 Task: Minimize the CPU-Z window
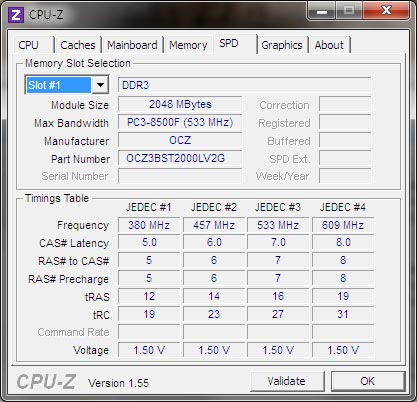(x=321, y=11)
